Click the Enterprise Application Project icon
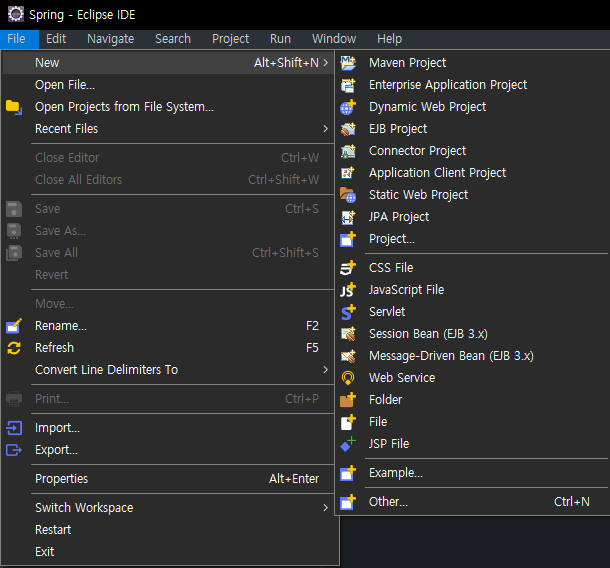 pyautogui.click(x=348, y=85)
